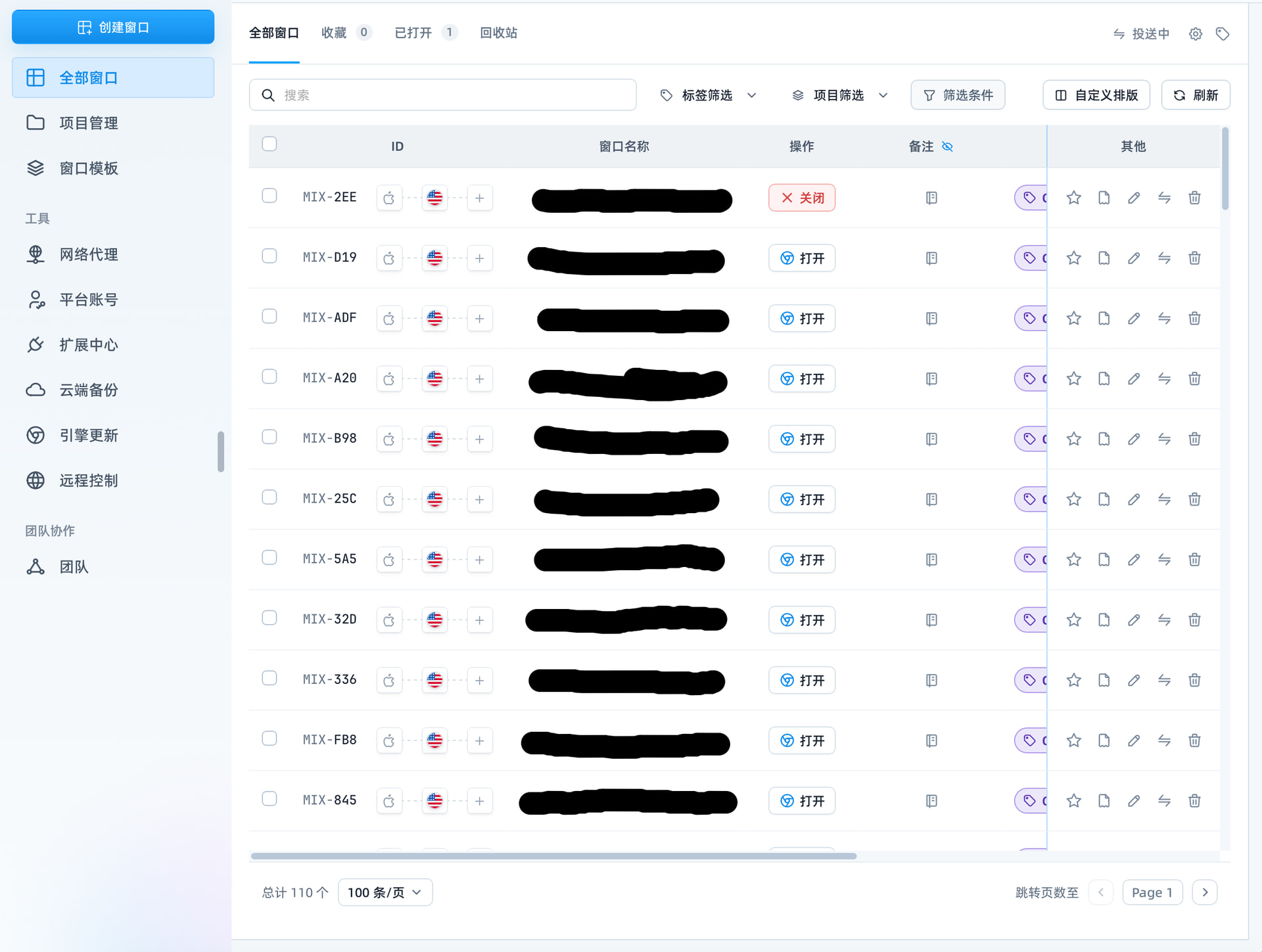
Task: Select All Windows (全部窗口) in the sidebar
Action: coord(113,78)
